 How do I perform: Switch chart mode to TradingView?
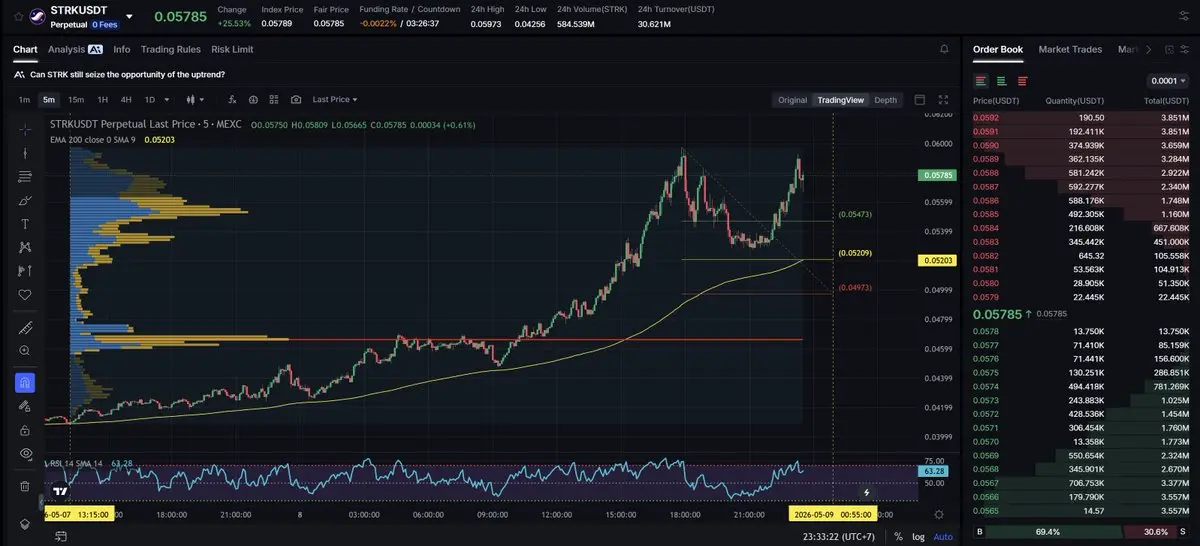click(840, 100)
